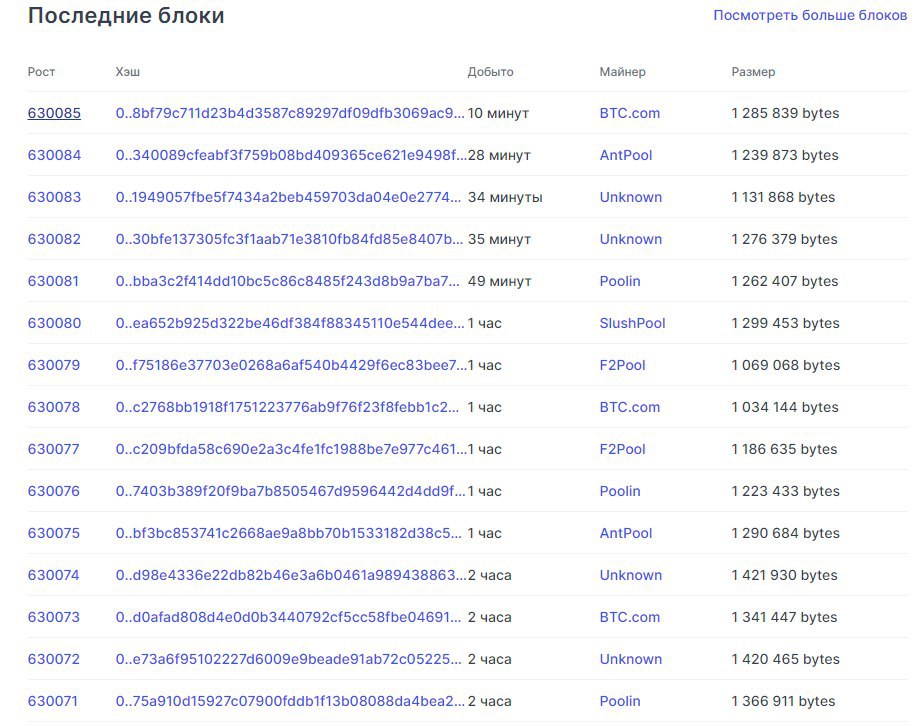Open the 'Посмотреть больше блоков' link
919x727 pixels.
(x=810, y=15)
